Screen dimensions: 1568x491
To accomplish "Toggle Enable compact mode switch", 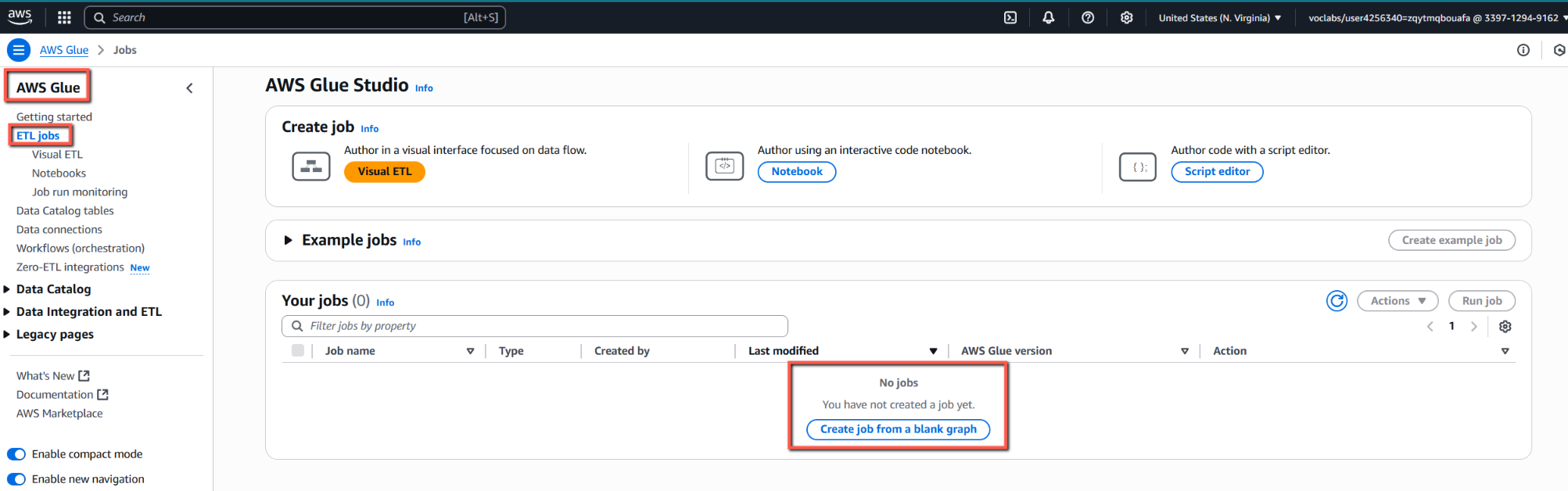I will [16, 454].
